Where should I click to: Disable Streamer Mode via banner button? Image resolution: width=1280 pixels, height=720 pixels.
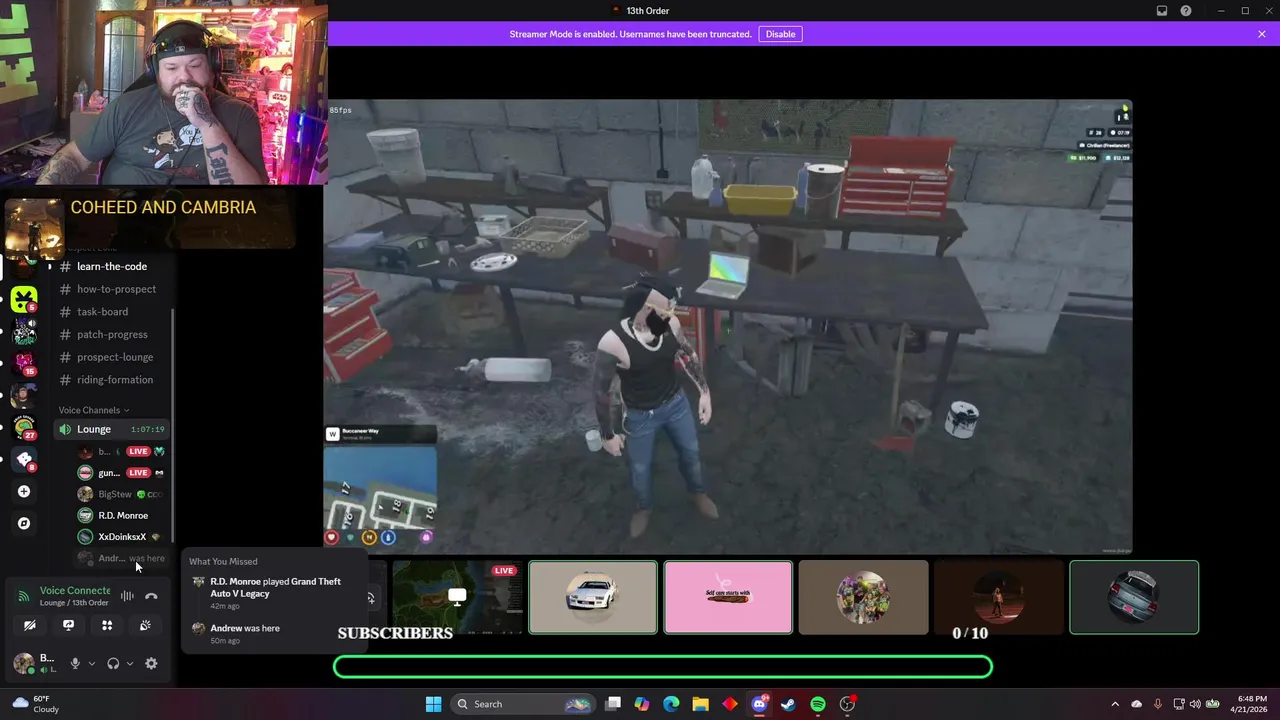pyautogui.click(x=780, y=34)
